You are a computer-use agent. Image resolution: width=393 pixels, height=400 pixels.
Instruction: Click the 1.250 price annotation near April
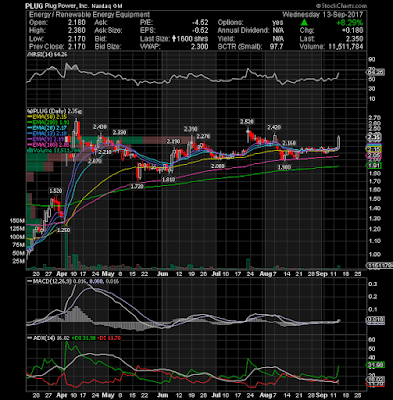63,230
